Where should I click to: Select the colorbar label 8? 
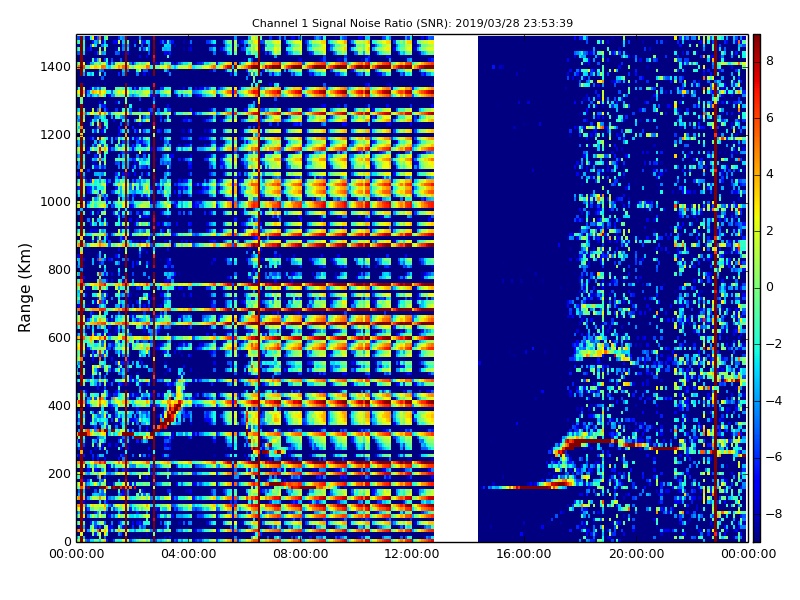[x=770, y=61]
